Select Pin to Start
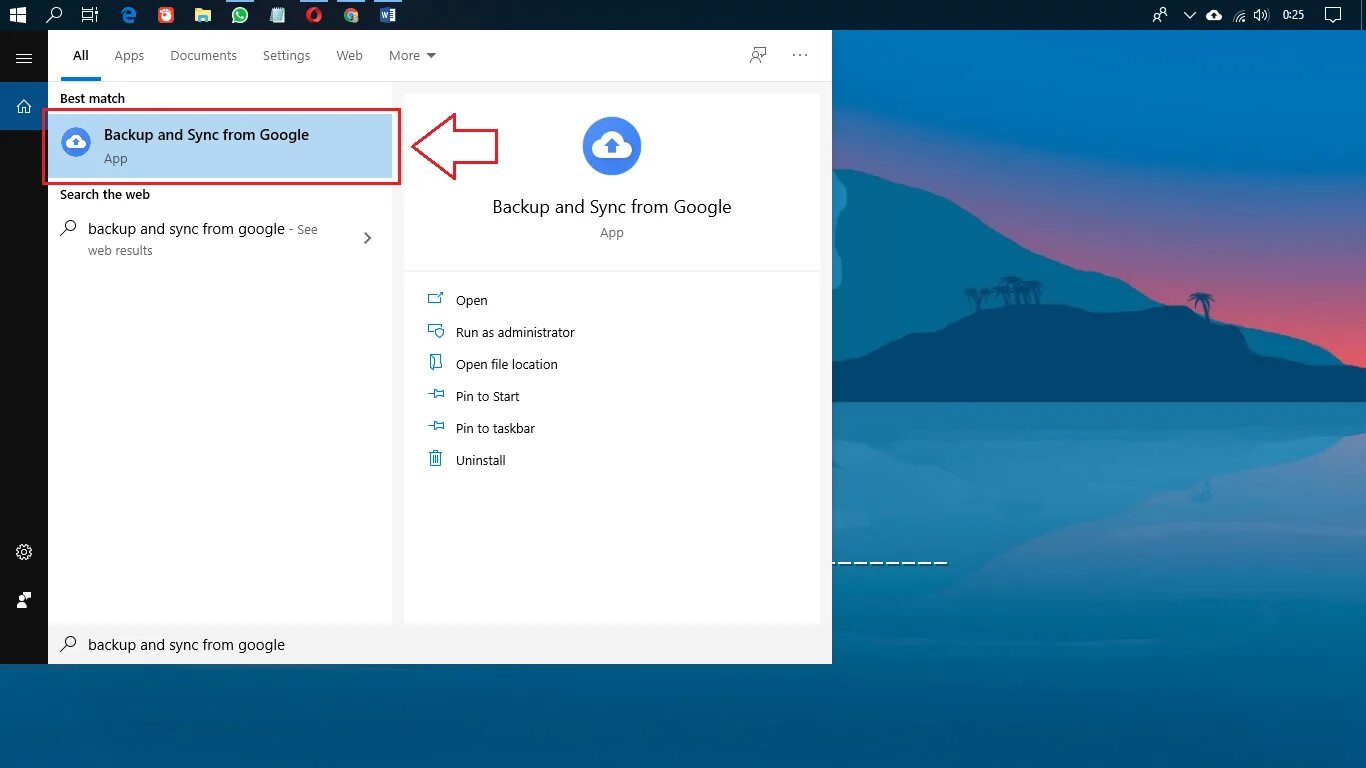The width and height of the screenshot is (1366, 768). click(x=488, y=396)
